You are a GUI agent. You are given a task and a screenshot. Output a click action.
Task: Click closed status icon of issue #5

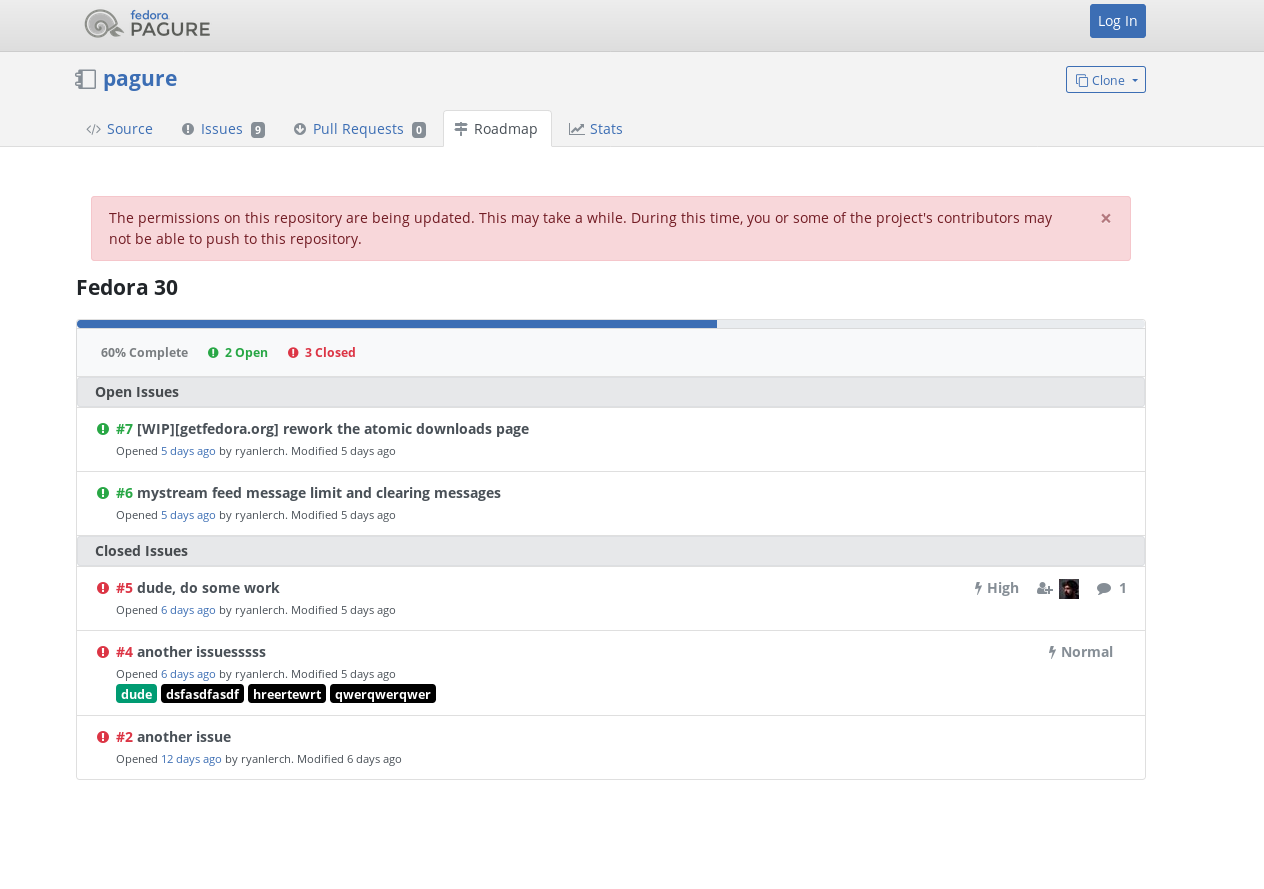(x=103, y=588)
